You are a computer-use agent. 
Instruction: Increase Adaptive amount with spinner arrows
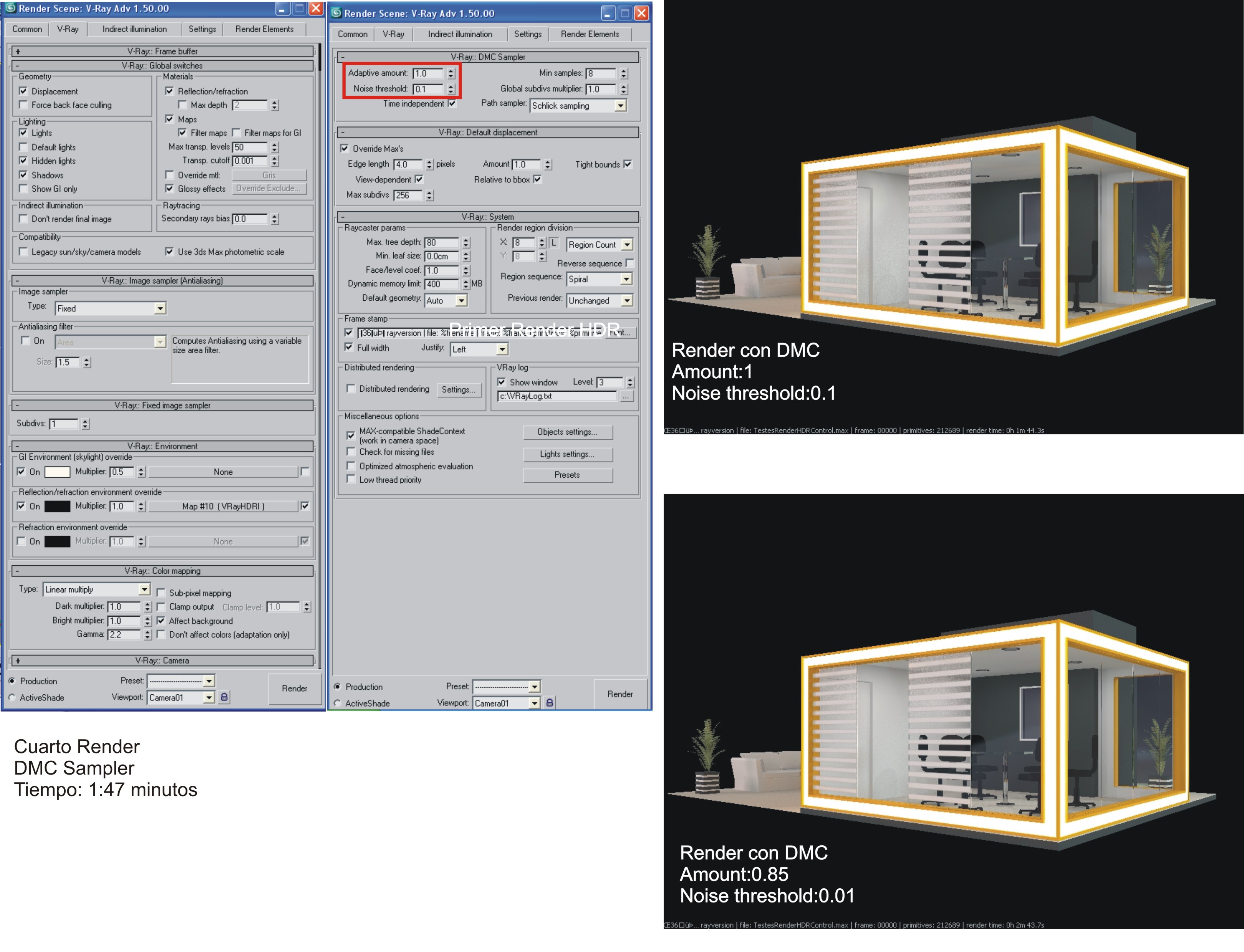(451, 71)
